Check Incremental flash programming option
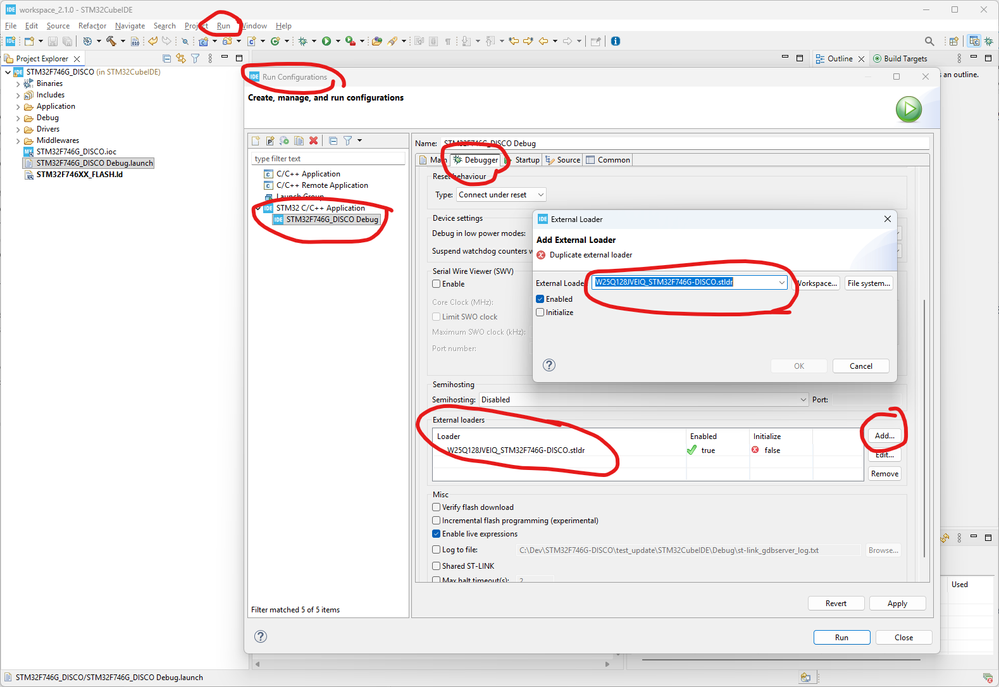999x687 pixels. tap(436, 521)
